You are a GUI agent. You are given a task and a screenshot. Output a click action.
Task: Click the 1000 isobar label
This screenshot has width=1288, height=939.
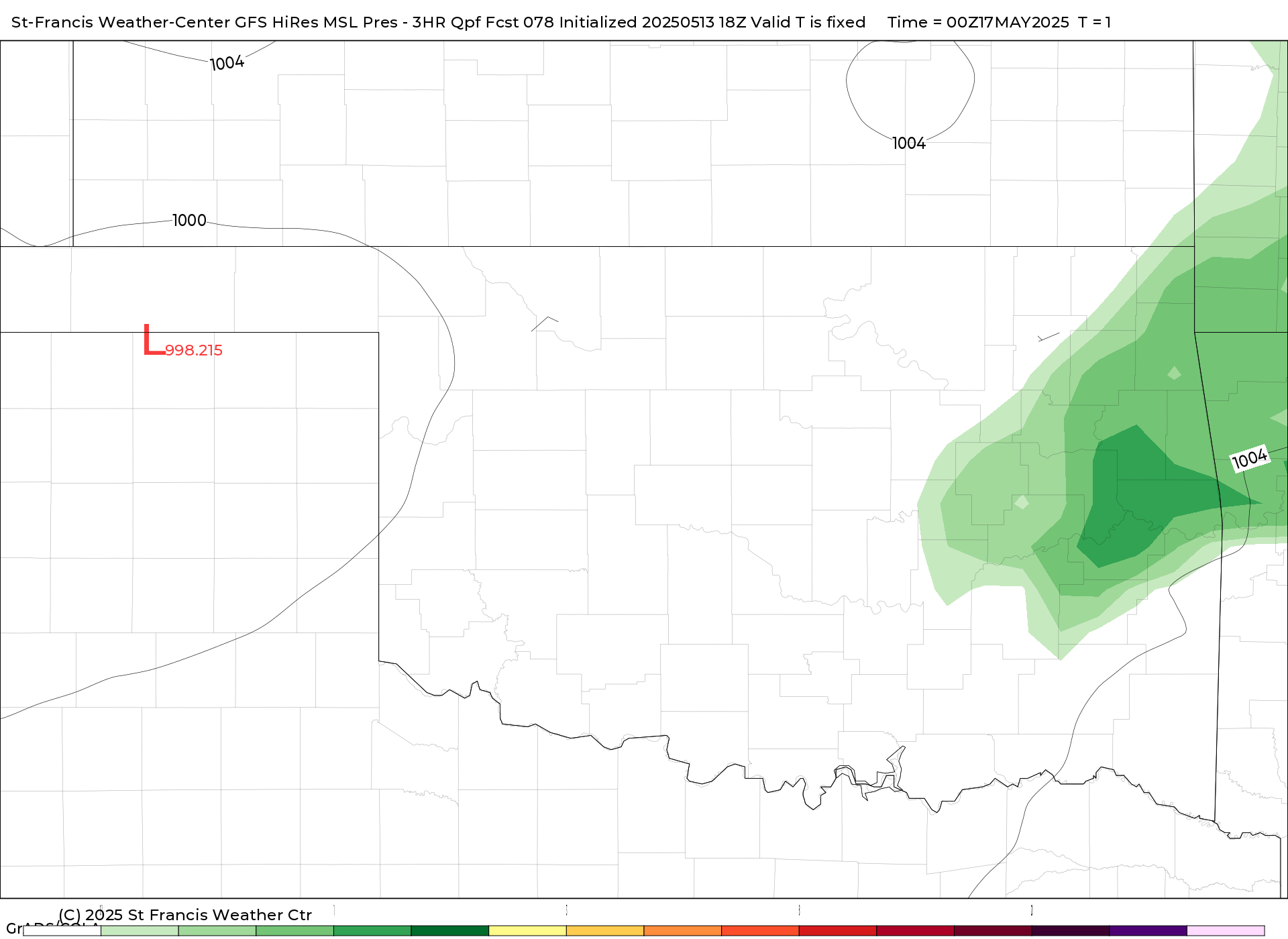pyautogui.click(x=189, y=221)
